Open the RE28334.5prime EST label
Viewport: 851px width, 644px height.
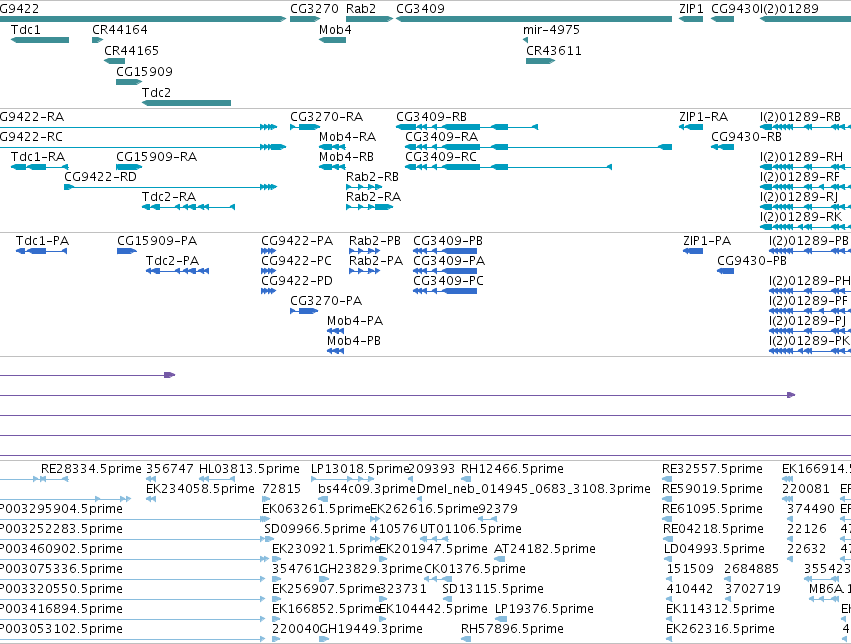91,469
